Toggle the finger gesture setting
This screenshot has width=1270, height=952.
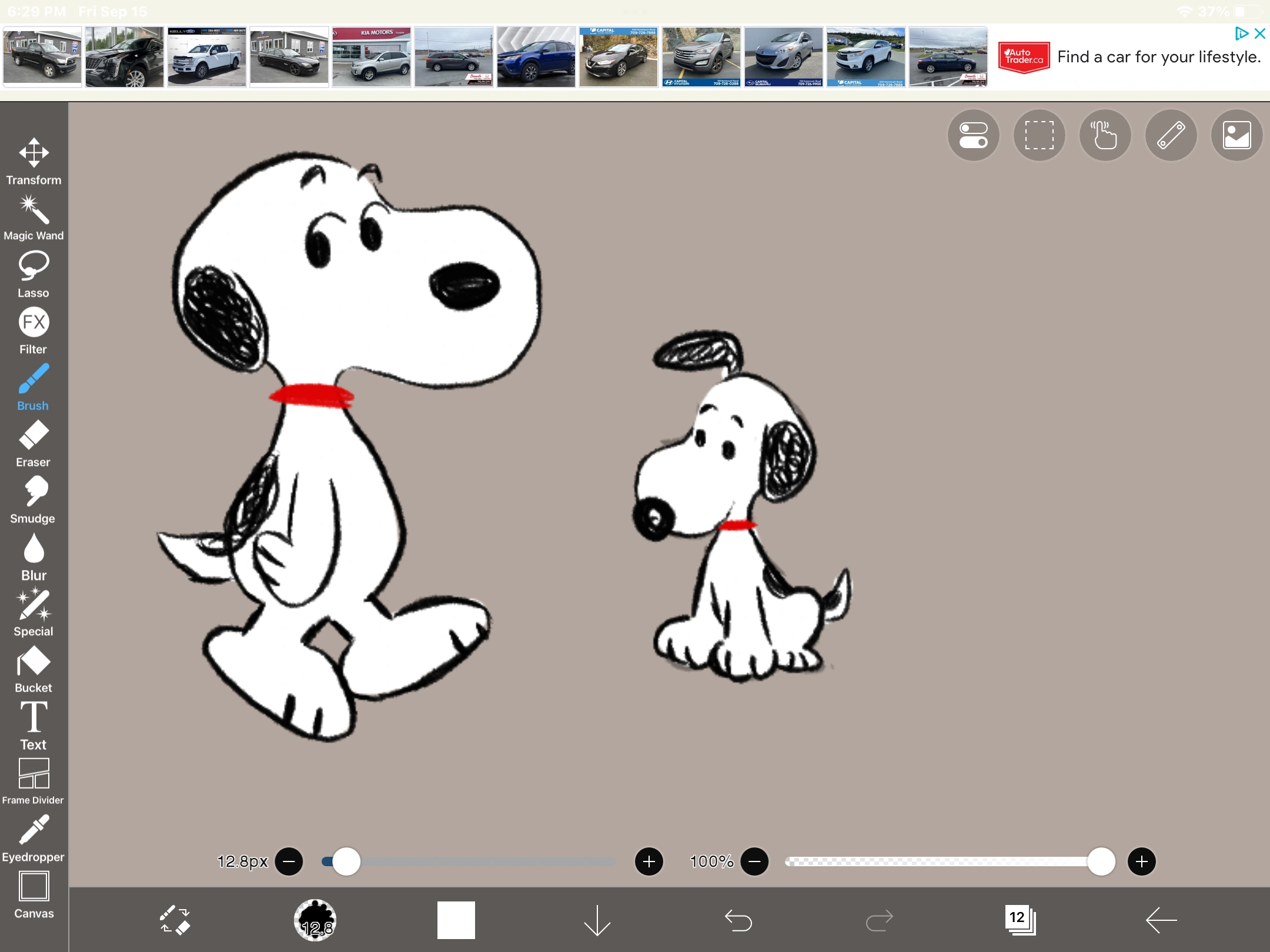pyautogui.click(x=1104, y=136)
